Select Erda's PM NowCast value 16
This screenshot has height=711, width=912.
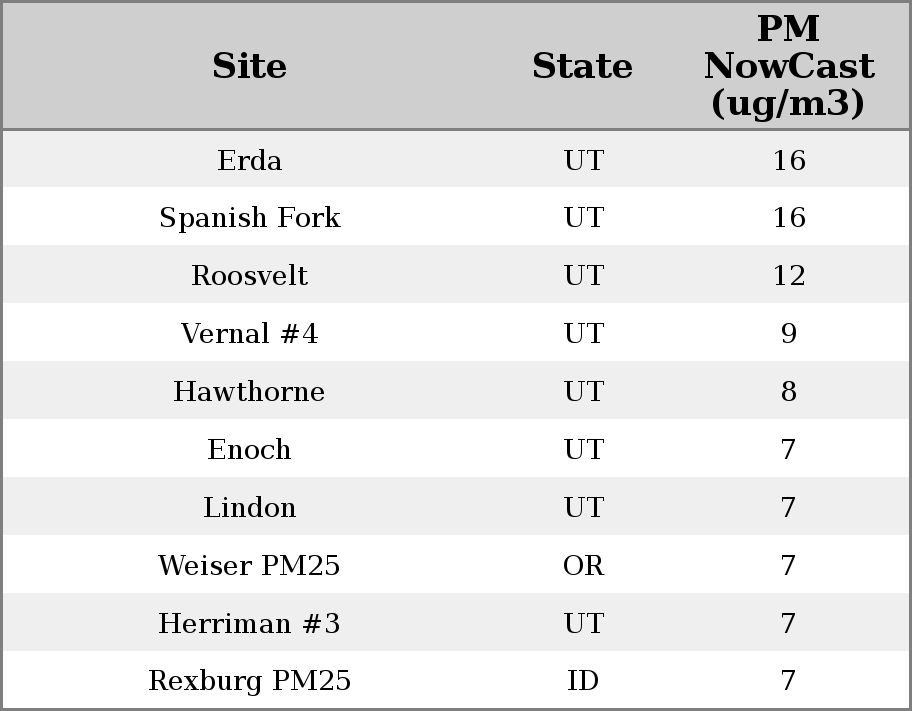click(788, 160)
